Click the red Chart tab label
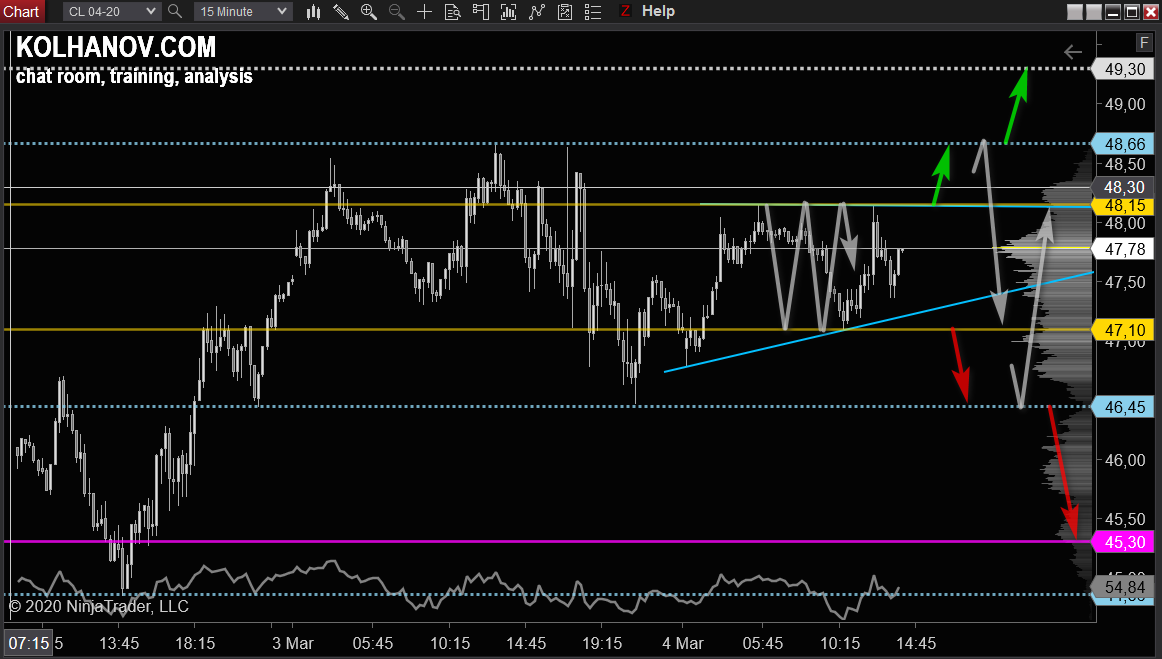This screenshot has width=1162, height=659. (x=21, y=11)
